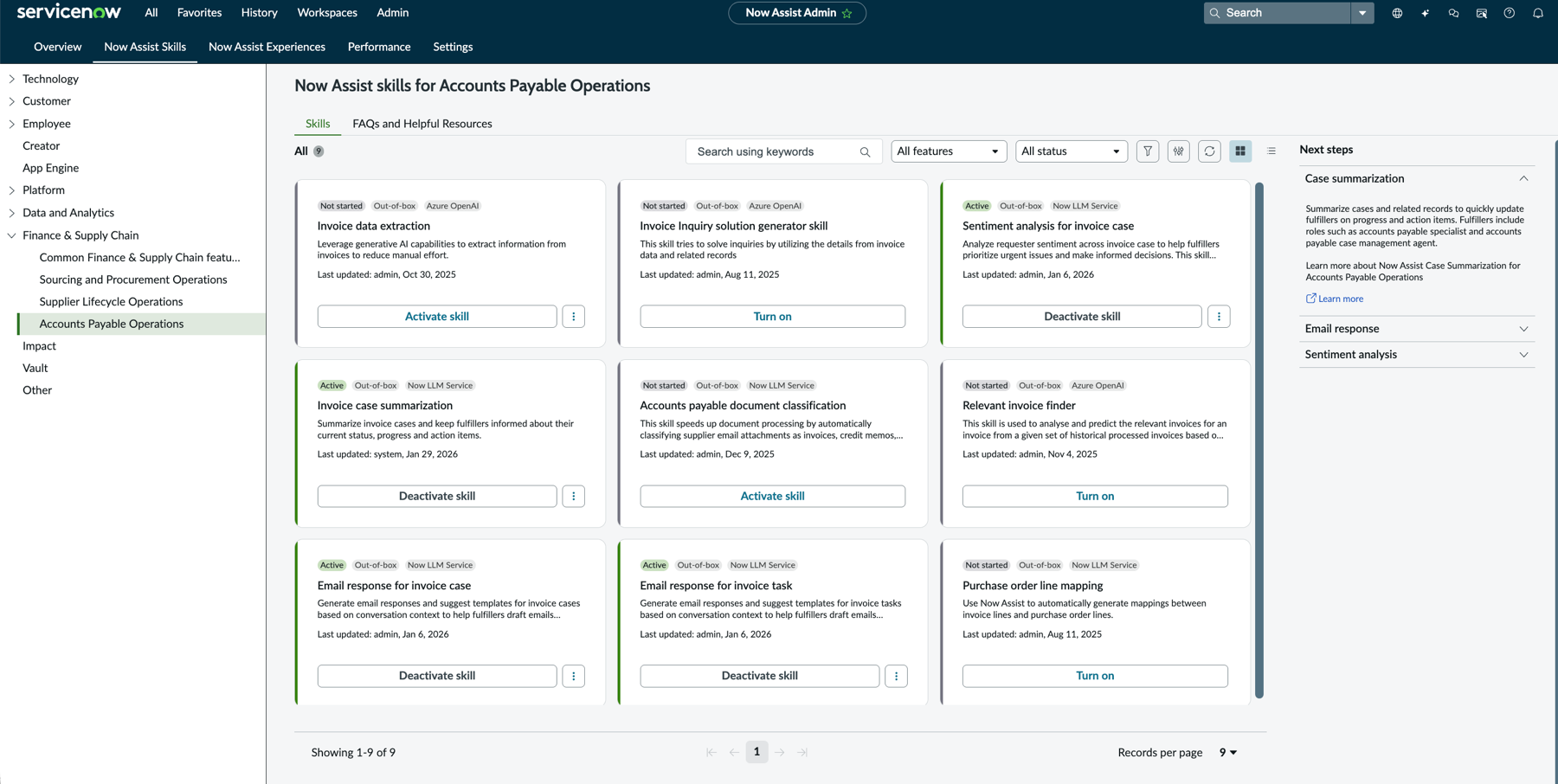1558x784 pixels.
Task: Click the global Search field
Action: [x=1278, y=13]
